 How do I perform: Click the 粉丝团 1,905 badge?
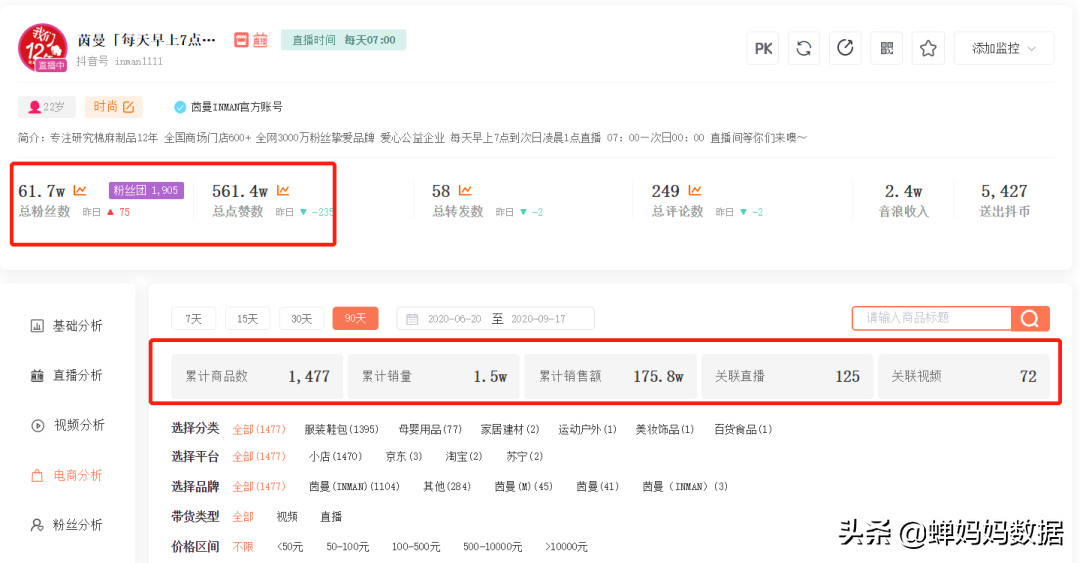click(146, 190)
